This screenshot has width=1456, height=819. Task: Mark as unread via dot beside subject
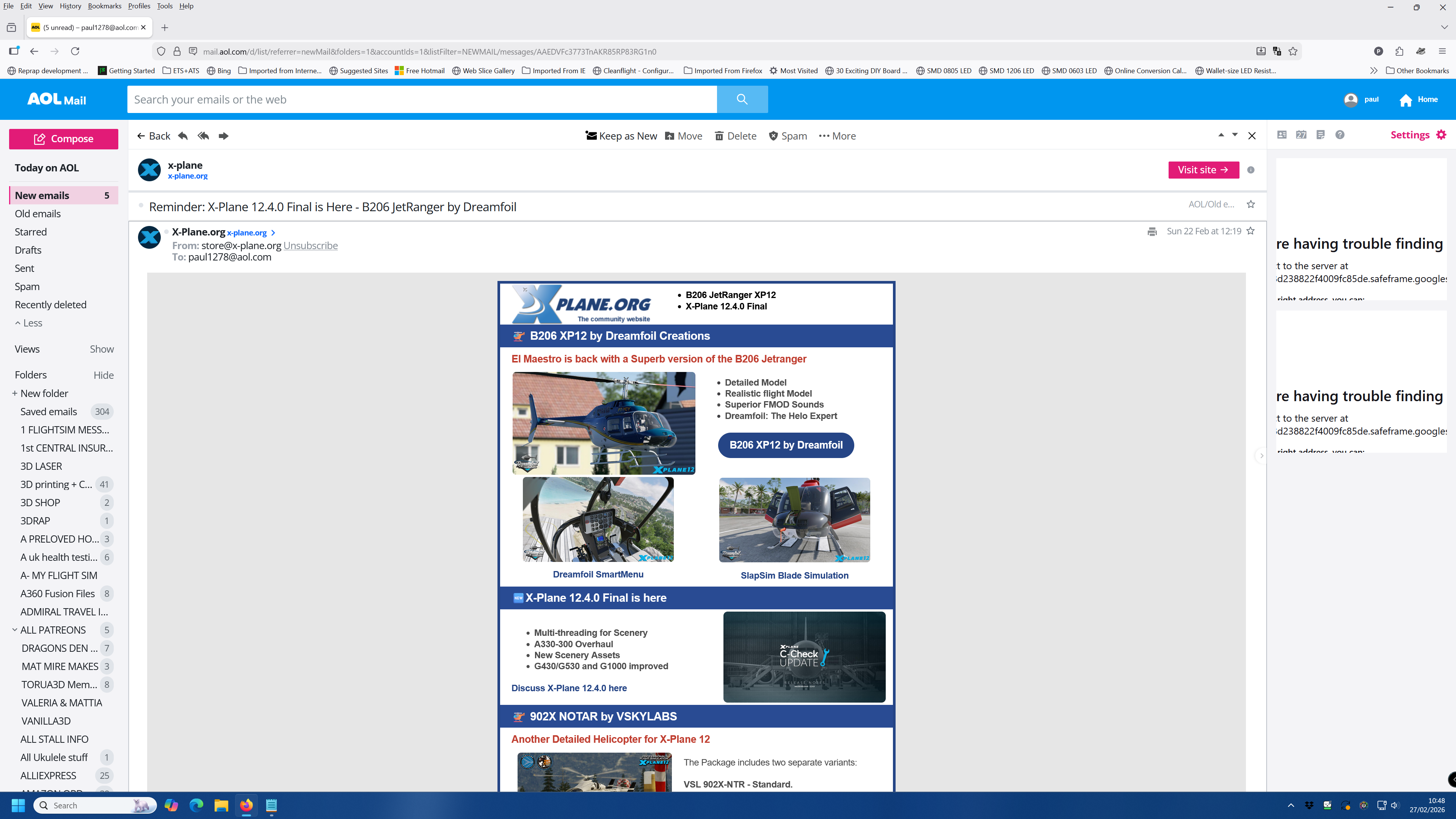click(x=141, y=206)
